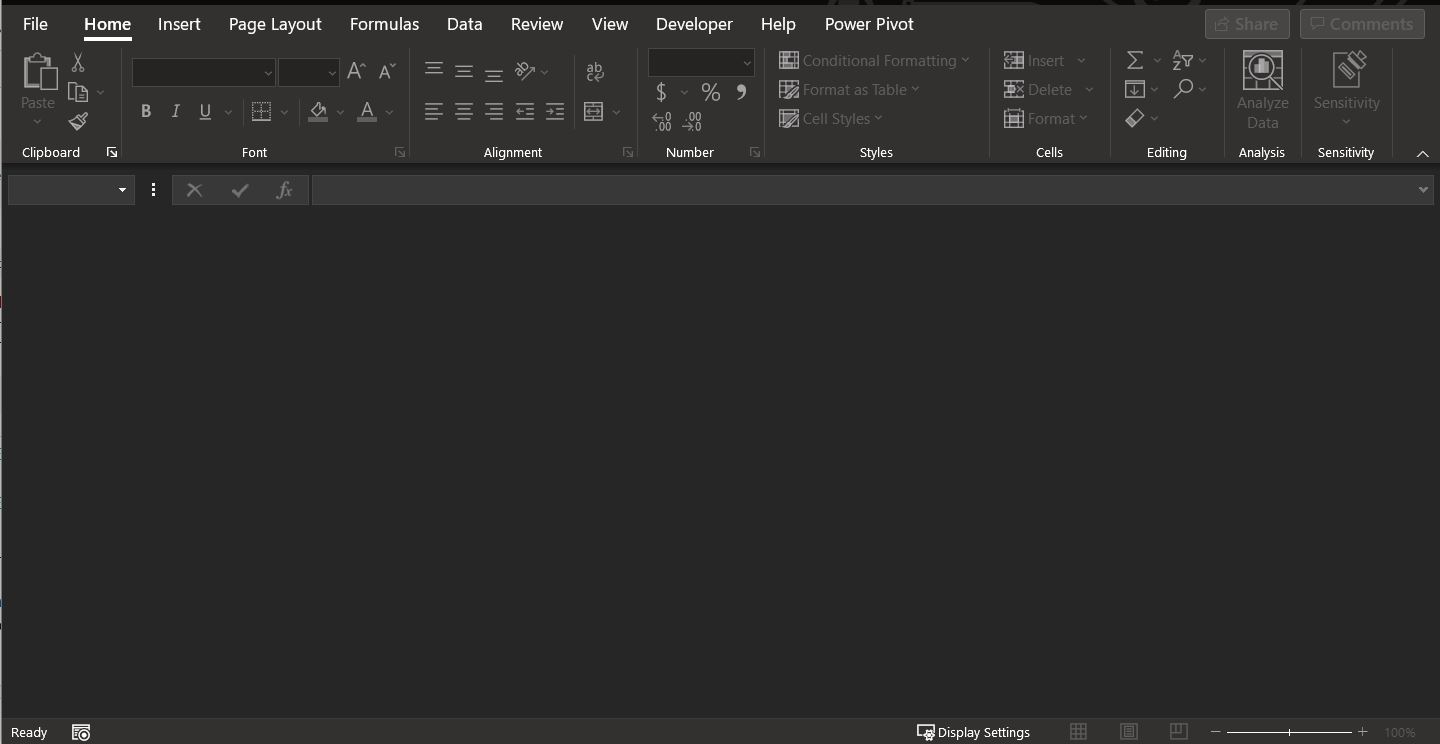The width and height of the screenshot is (1440, 744).
Task: Open the font name dropdown
Action: [x=268, y=73]
